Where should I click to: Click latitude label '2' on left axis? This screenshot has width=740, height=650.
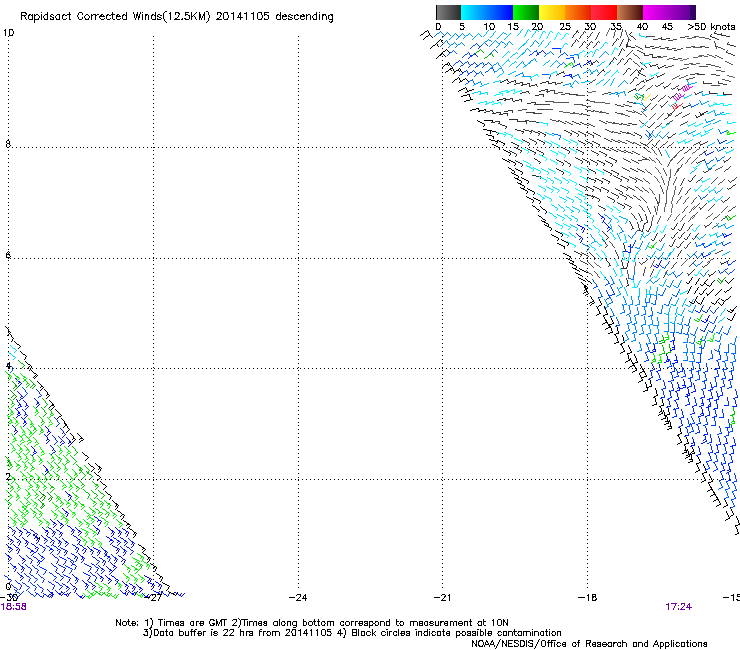click(8, 476)
